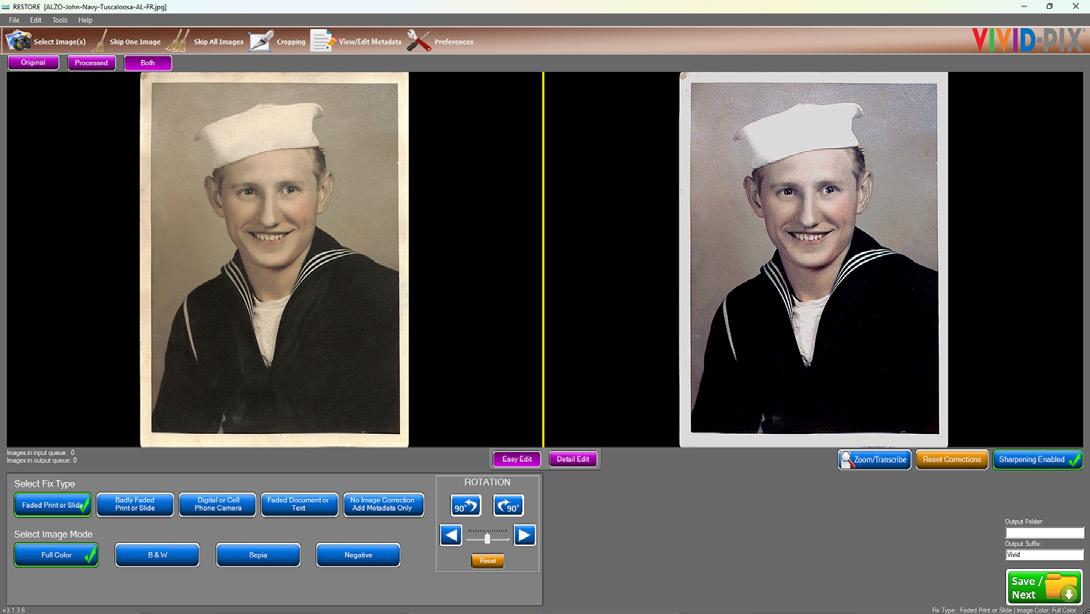1090x614 pixels.
Task: Click Reset Corrections button
Action: [x=952, y=460]
